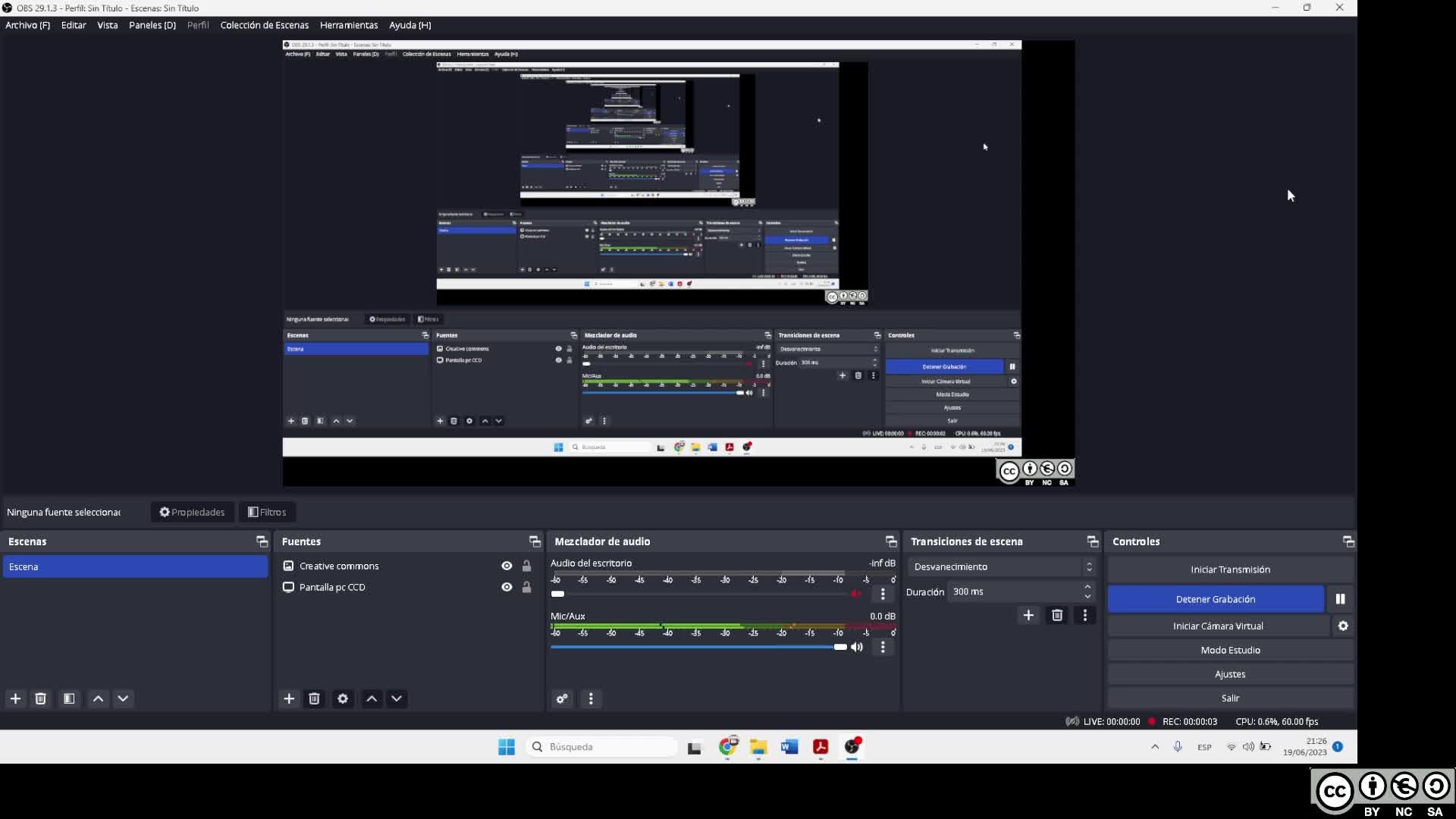Open scene filters icon in Escenas
The image size is (1456, 819).
click(69, 699)
